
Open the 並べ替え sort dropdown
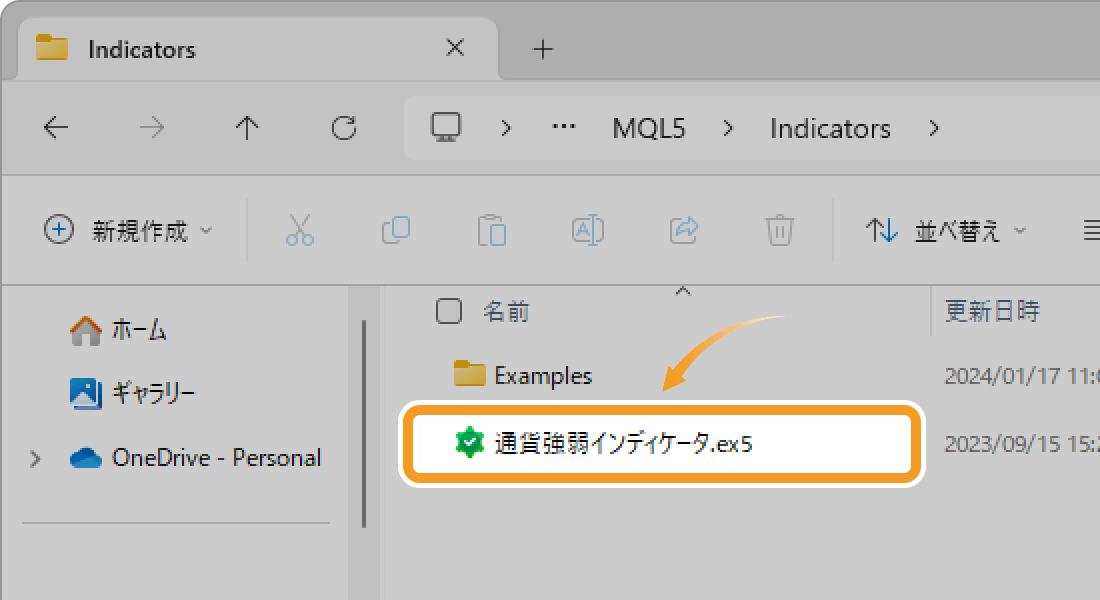[946, 230]
